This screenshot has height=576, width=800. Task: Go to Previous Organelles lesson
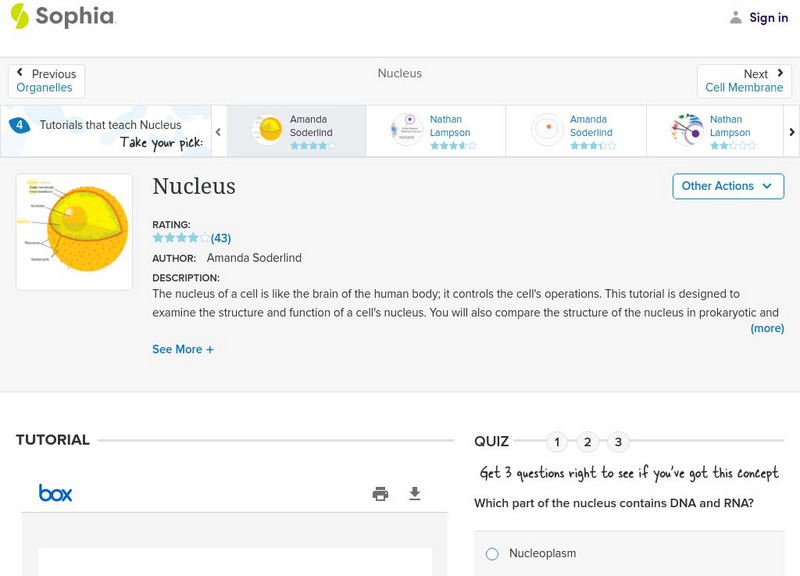click(x=46, y=81)
